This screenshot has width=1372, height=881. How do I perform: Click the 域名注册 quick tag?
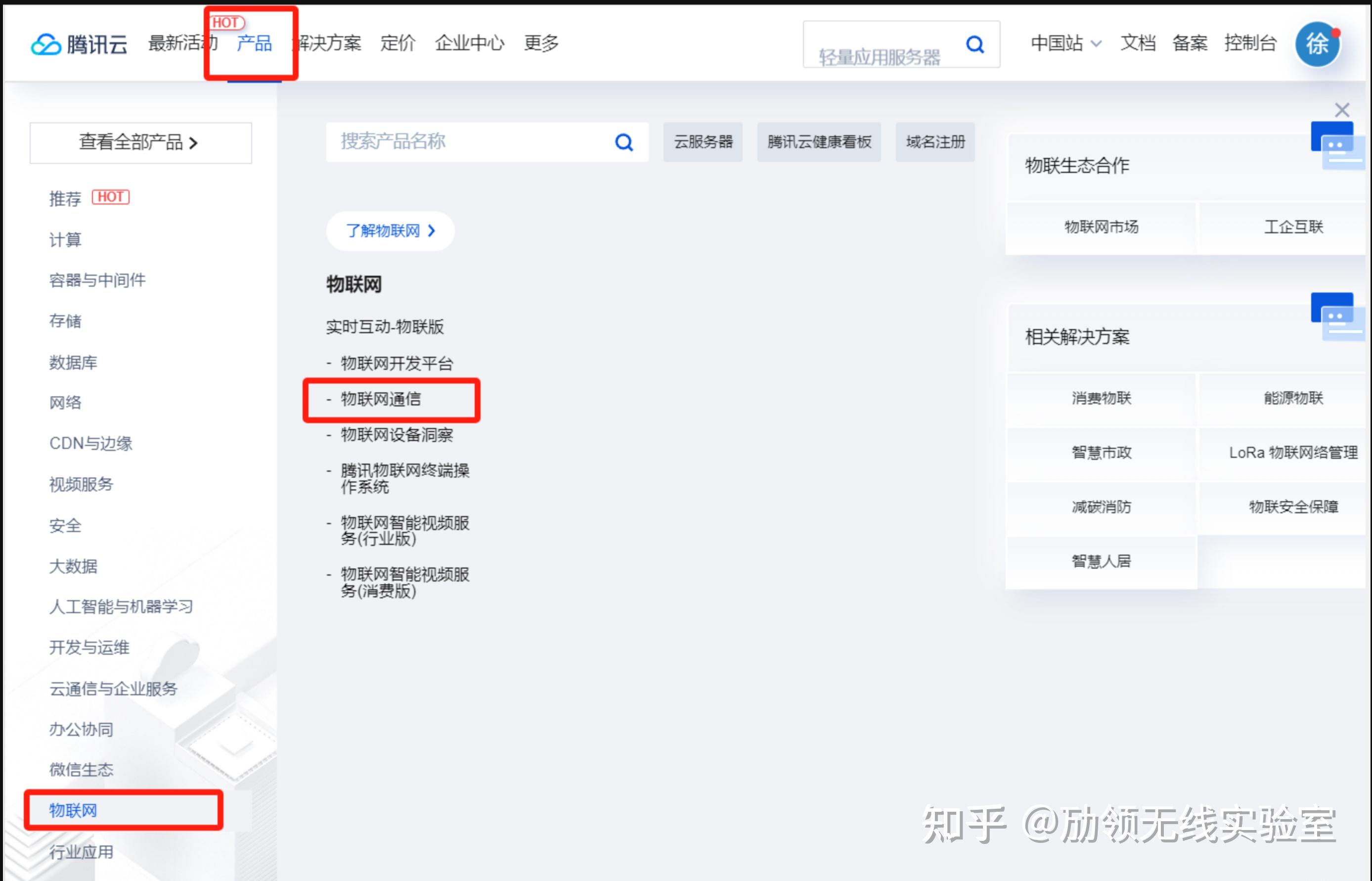point(935,142)
